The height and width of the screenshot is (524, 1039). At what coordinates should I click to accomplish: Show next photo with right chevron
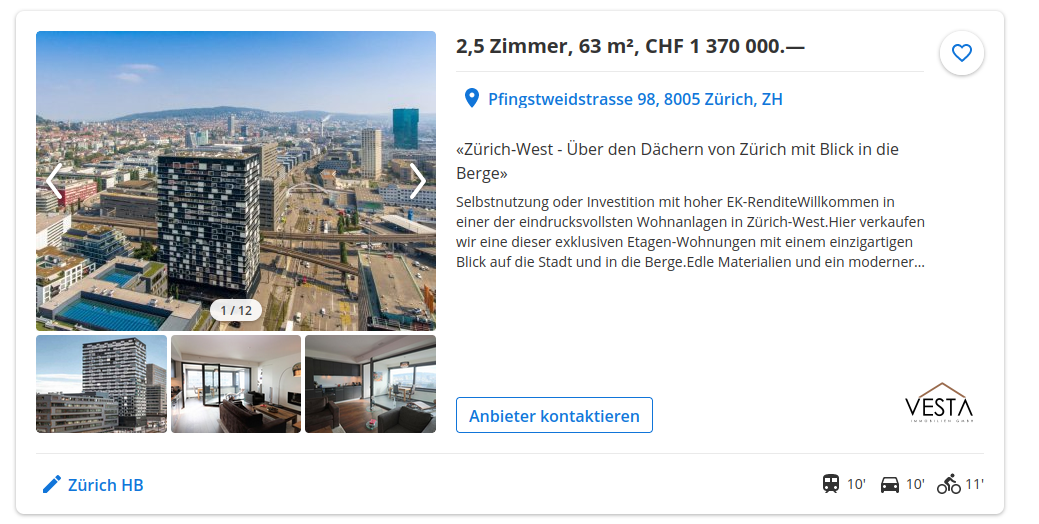pyautogui.click(x=417, y=181)
